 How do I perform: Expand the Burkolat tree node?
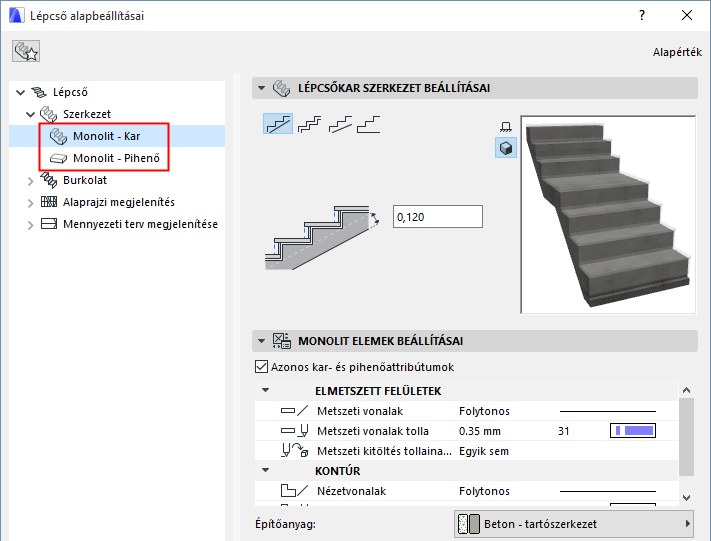pyautogui.click(x=30, y=181)
